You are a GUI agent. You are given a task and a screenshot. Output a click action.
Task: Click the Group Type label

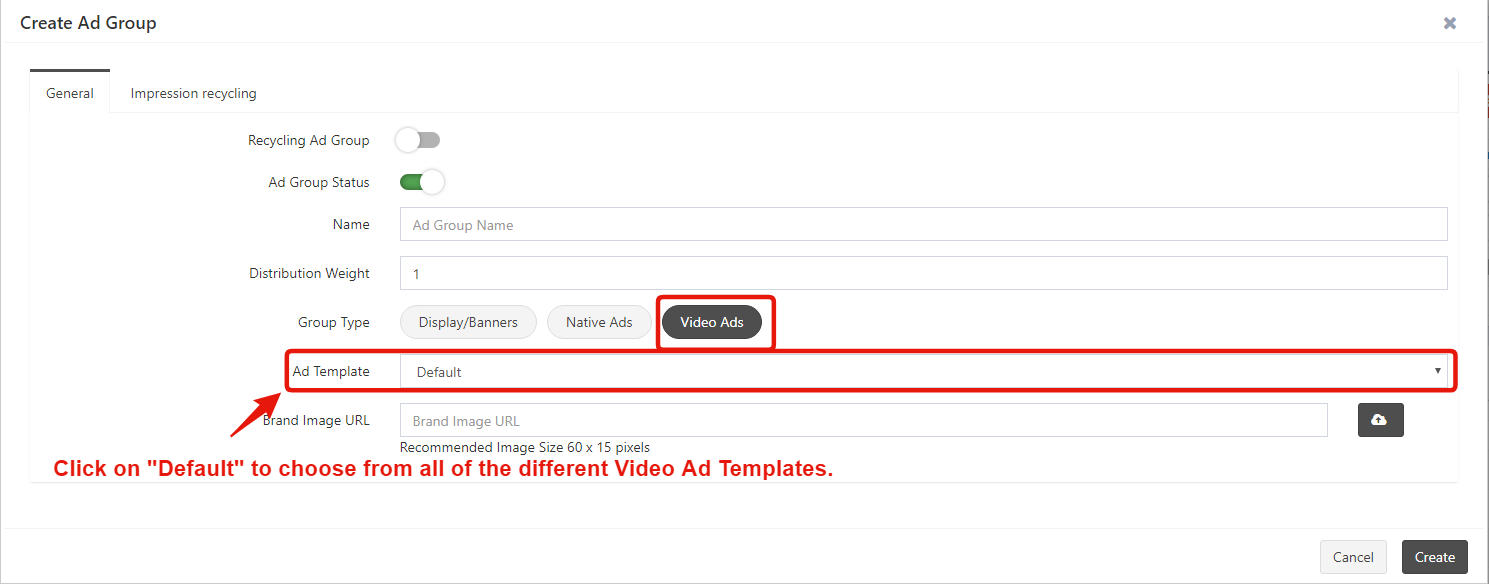click(x=334, y=322)
